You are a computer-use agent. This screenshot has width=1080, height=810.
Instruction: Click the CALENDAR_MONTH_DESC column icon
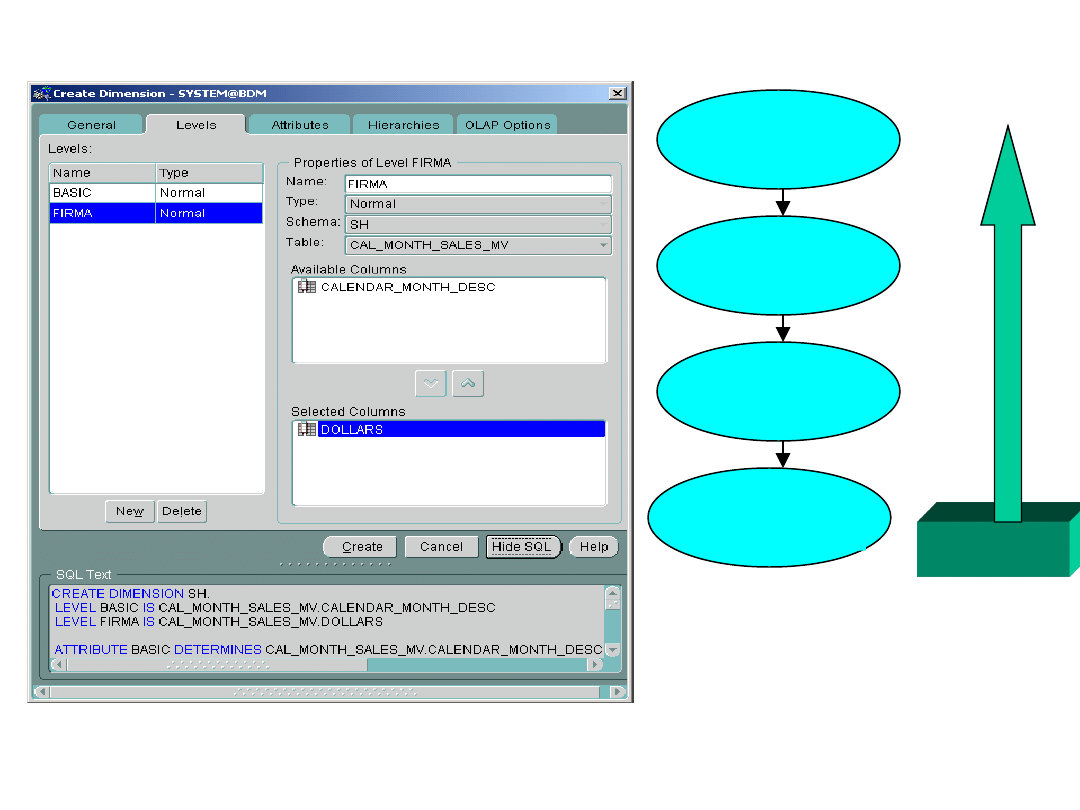[x=307, y=287]
